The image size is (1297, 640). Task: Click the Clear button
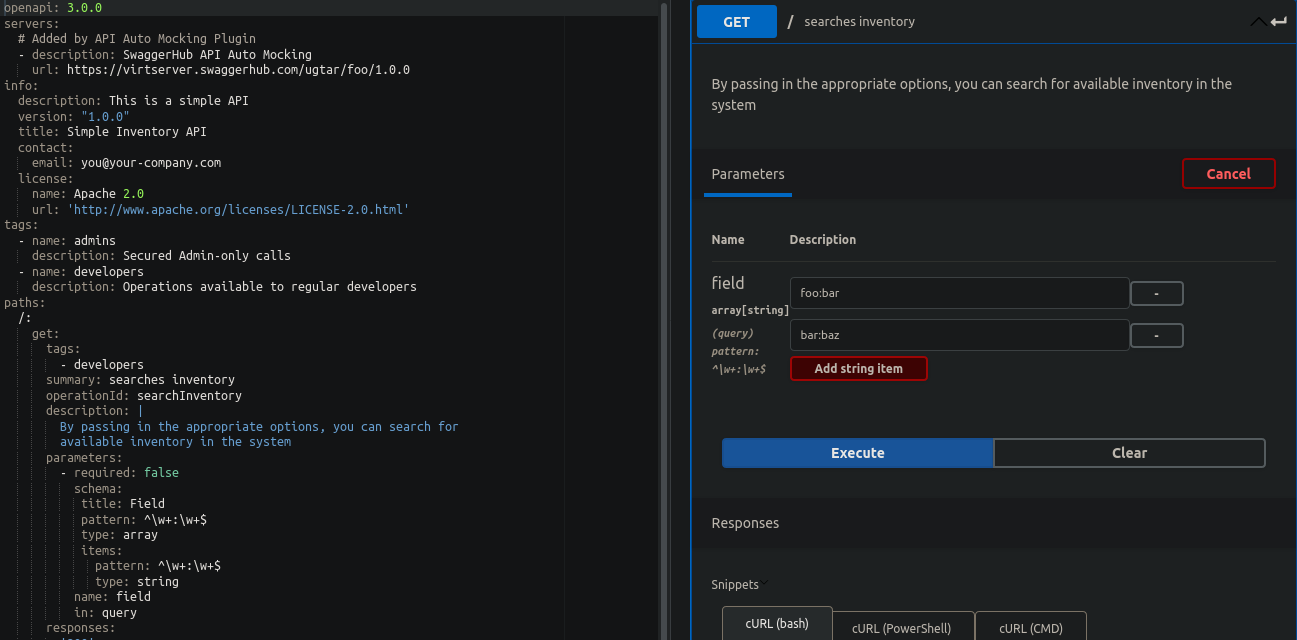coord(1129,452)
